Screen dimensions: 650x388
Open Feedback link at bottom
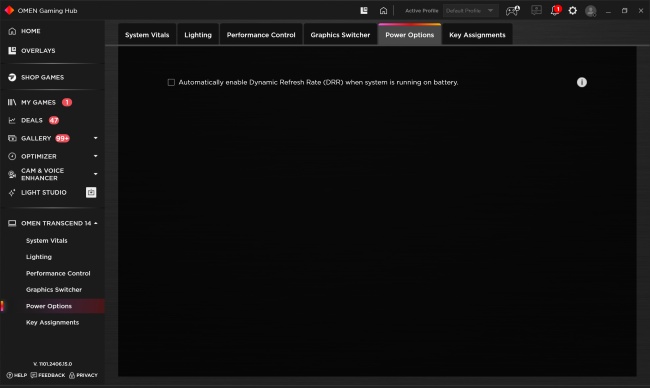(x=48, y=375)
